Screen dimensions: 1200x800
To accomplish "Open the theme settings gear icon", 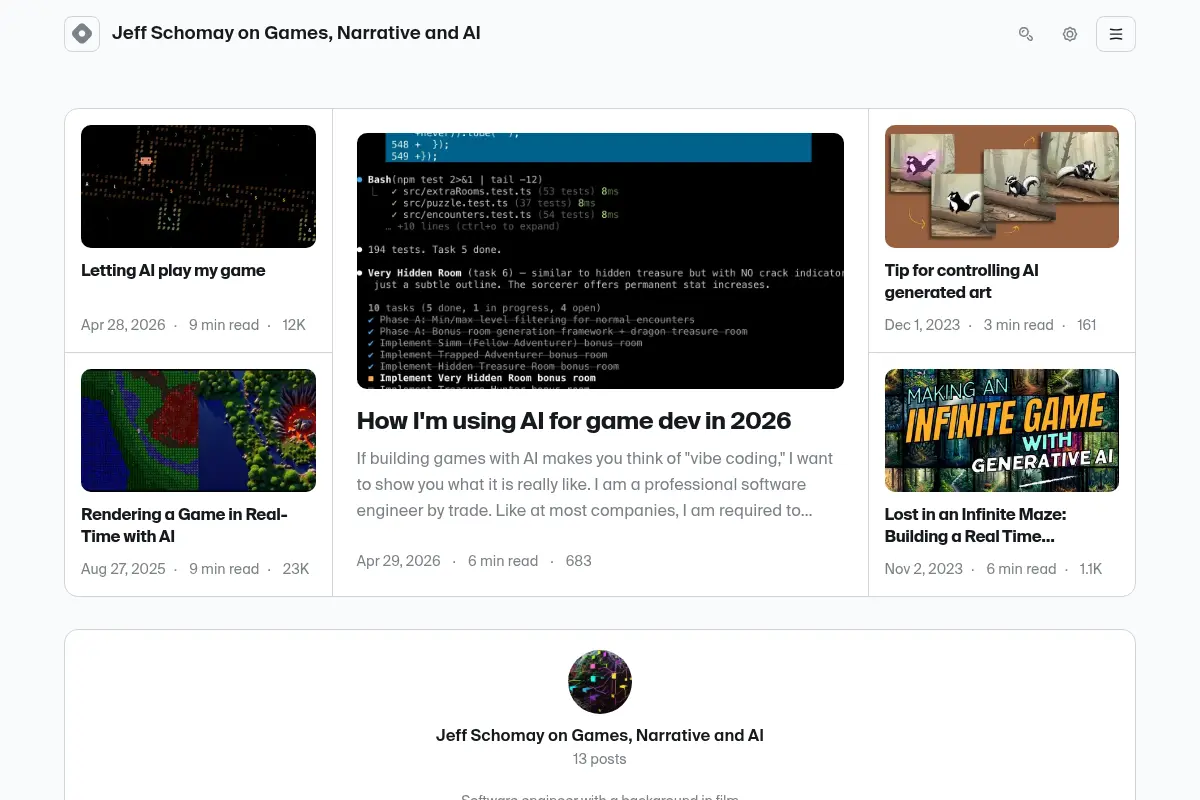I will (1070, 34).
